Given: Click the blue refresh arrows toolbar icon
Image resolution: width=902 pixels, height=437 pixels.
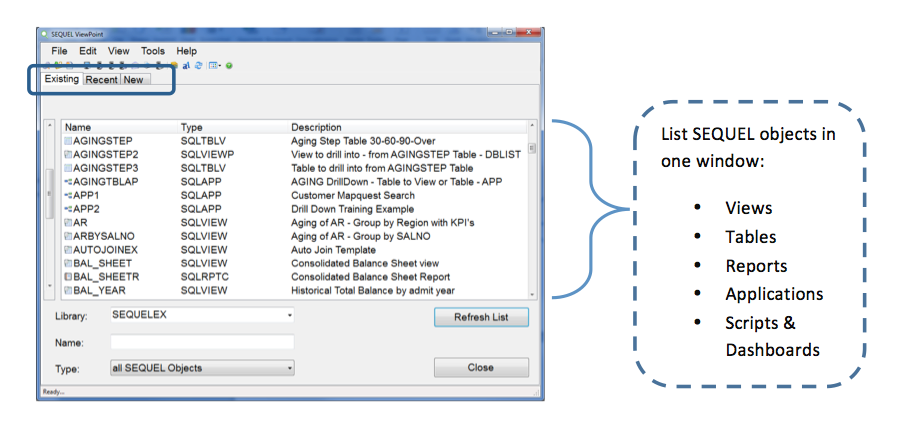Looking at the screenshot, I should click(198, 66).
